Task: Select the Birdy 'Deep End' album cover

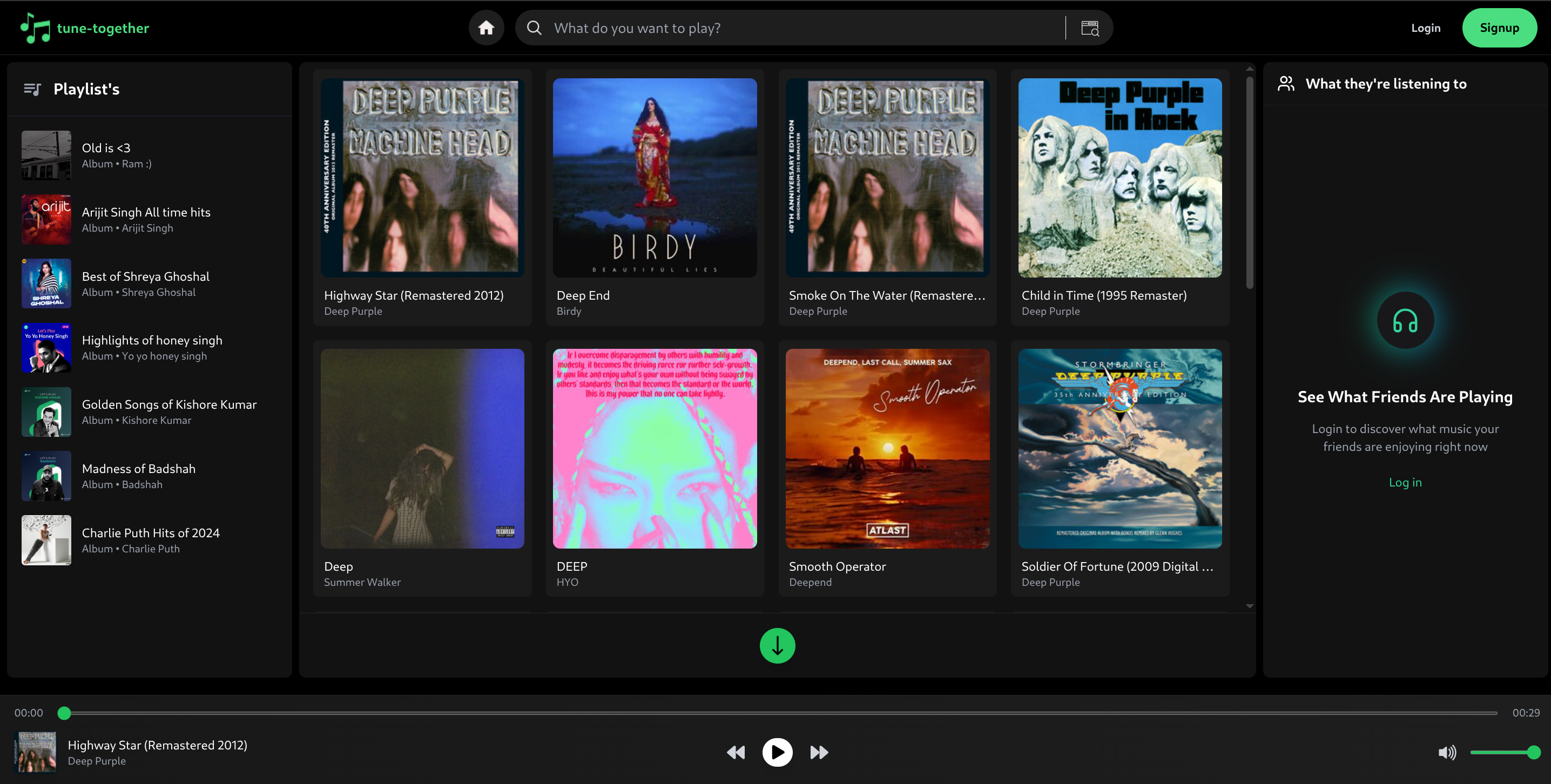Action: (655, 178)
